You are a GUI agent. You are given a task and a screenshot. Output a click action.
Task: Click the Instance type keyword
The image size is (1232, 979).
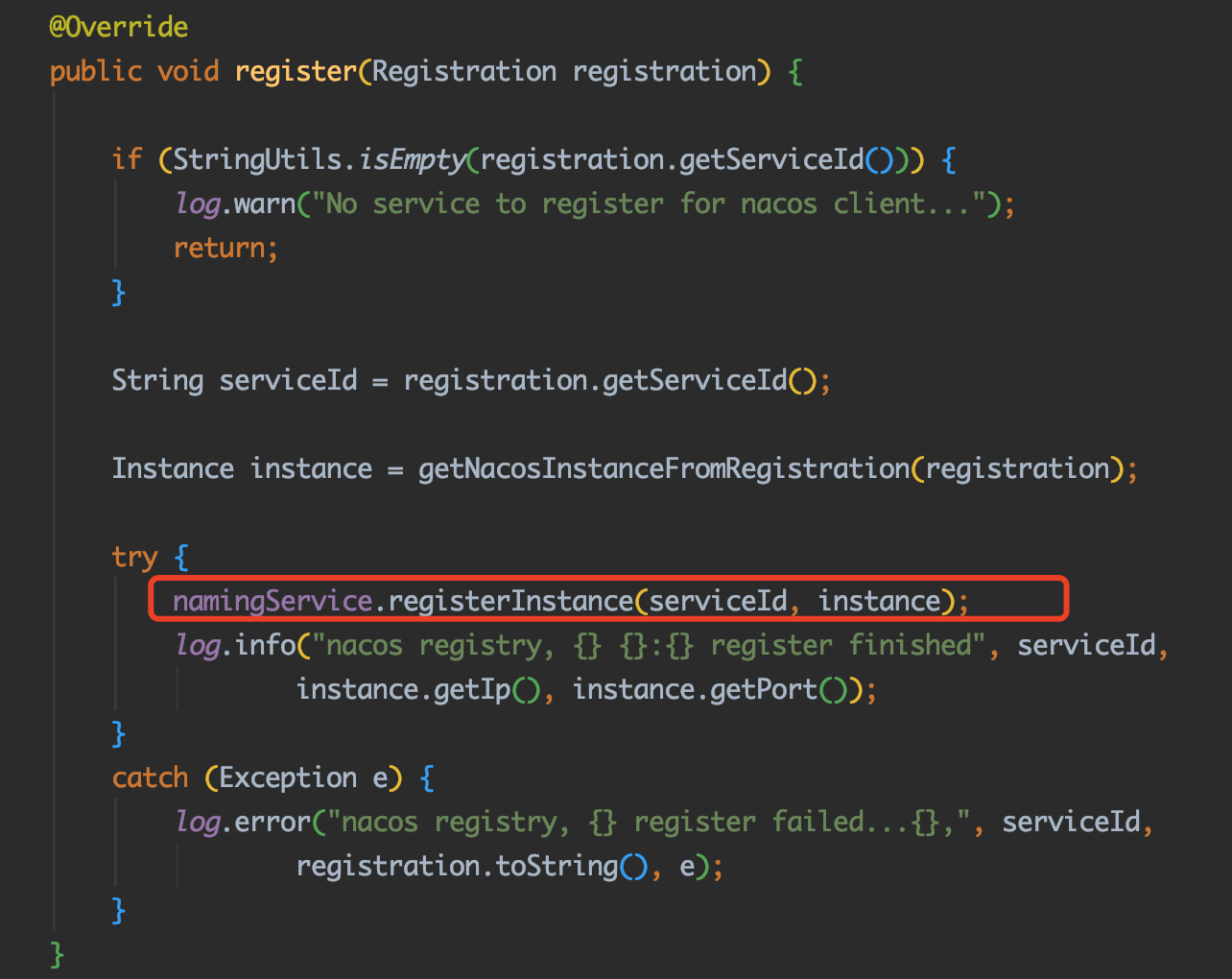[173, 468]
